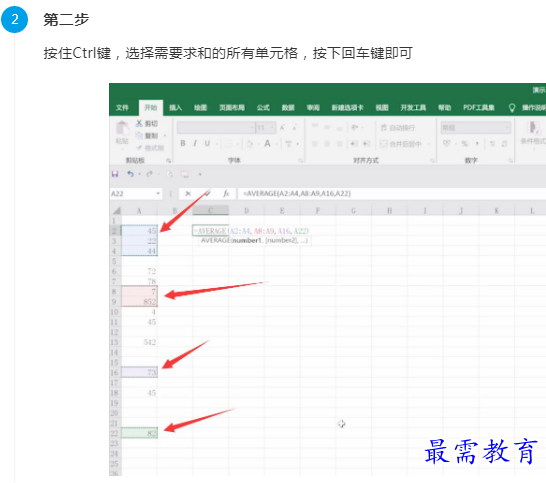Click the Accounting currency format icon

tap(447, 143)
